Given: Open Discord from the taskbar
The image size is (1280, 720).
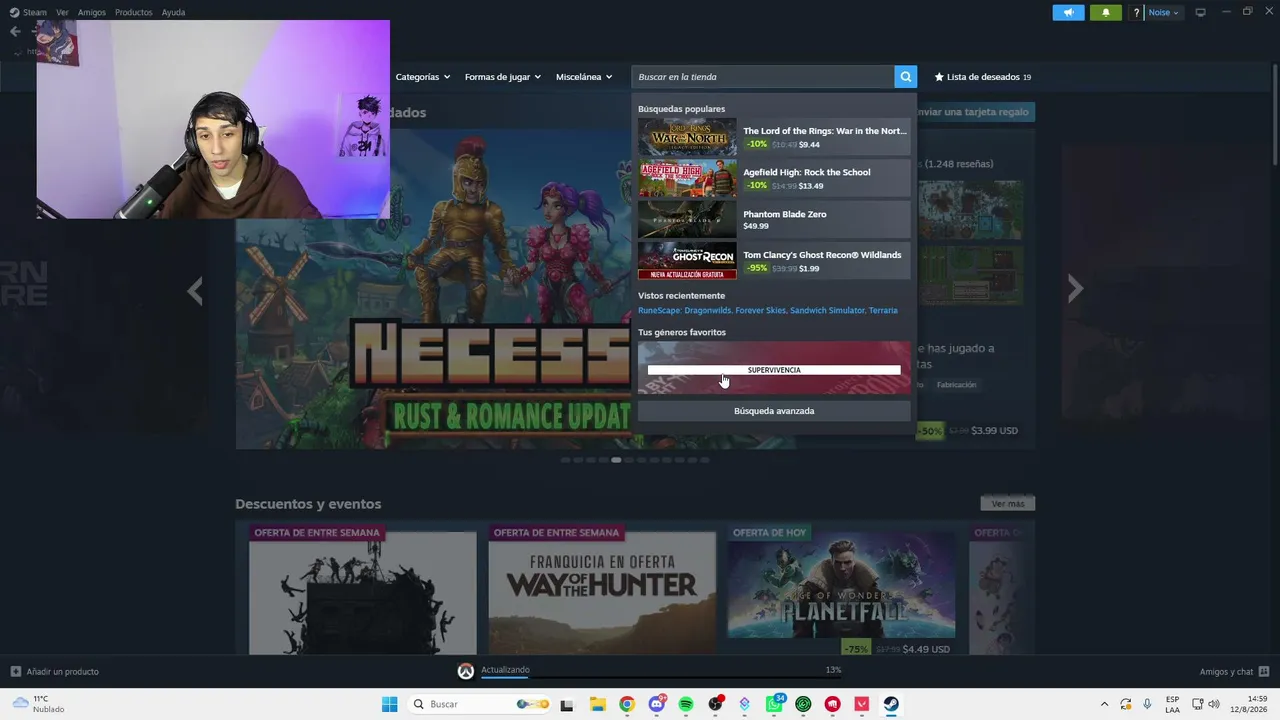Looking at the screenshot, I should coord(656,704).
